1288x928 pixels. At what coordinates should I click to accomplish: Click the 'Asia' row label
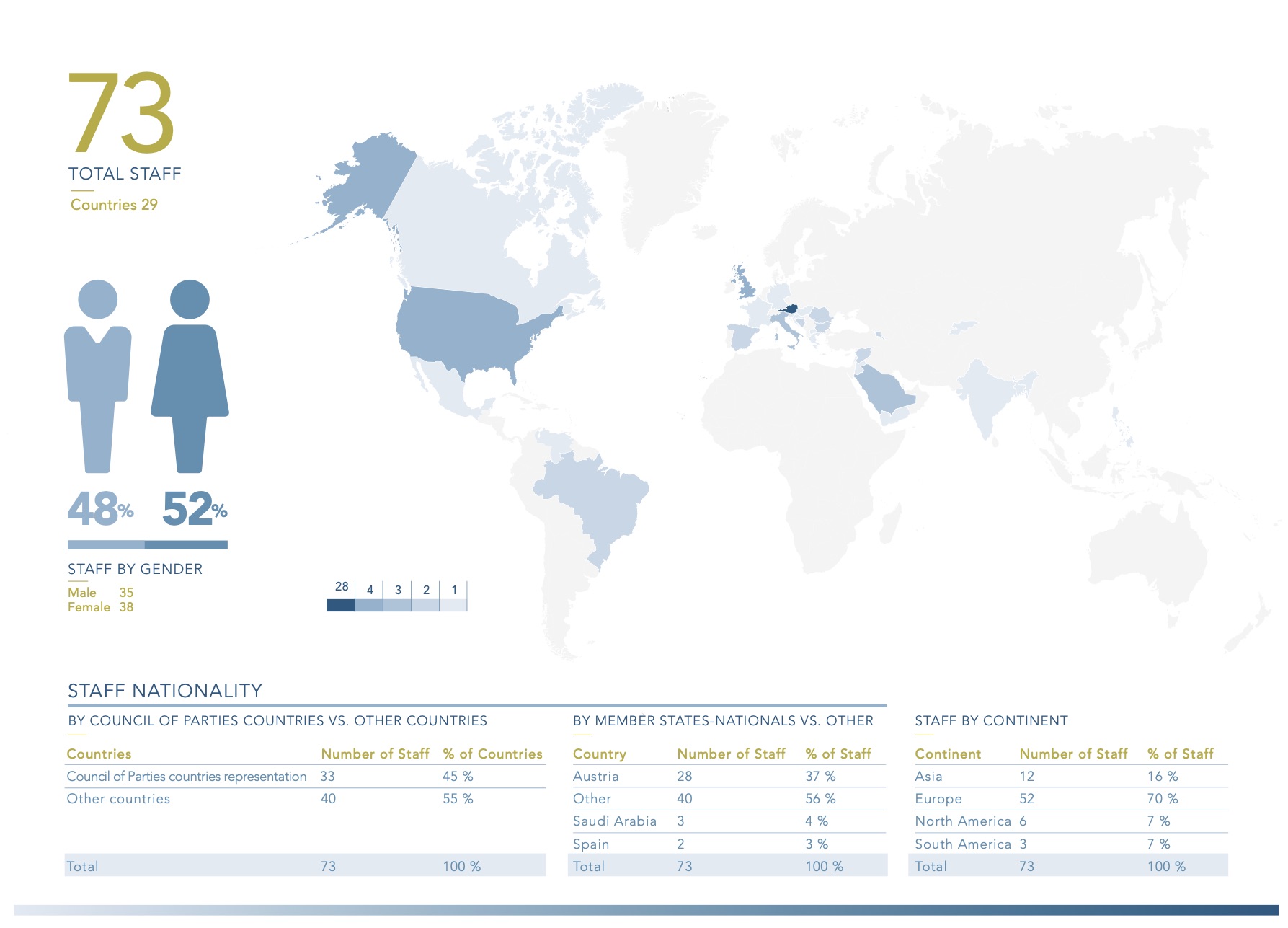pos(928,777)
